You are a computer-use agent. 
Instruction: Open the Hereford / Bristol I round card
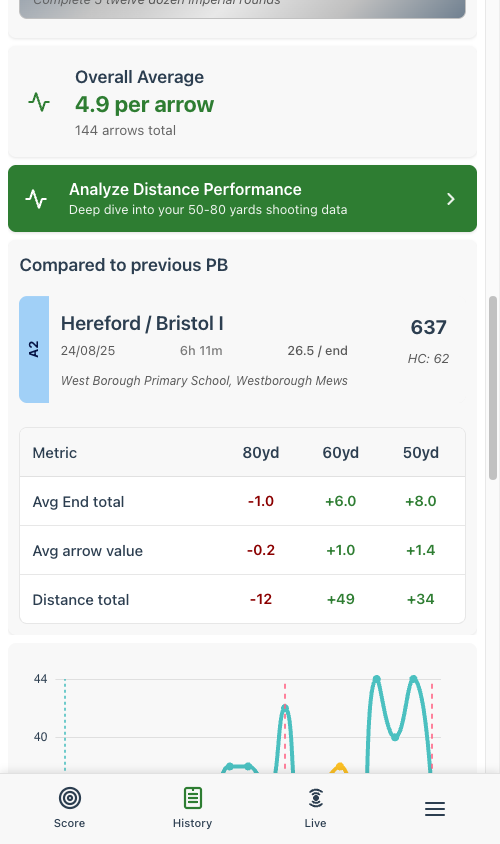(x=242, y=349)
